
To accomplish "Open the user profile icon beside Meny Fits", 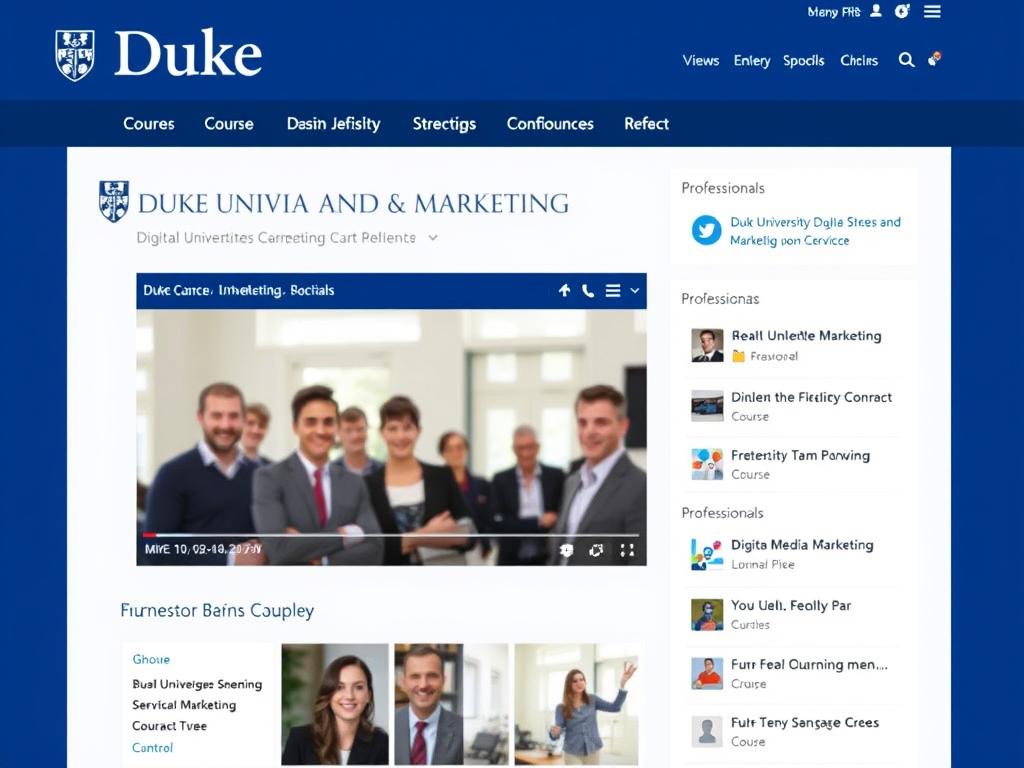I will [x=876, y=11].
